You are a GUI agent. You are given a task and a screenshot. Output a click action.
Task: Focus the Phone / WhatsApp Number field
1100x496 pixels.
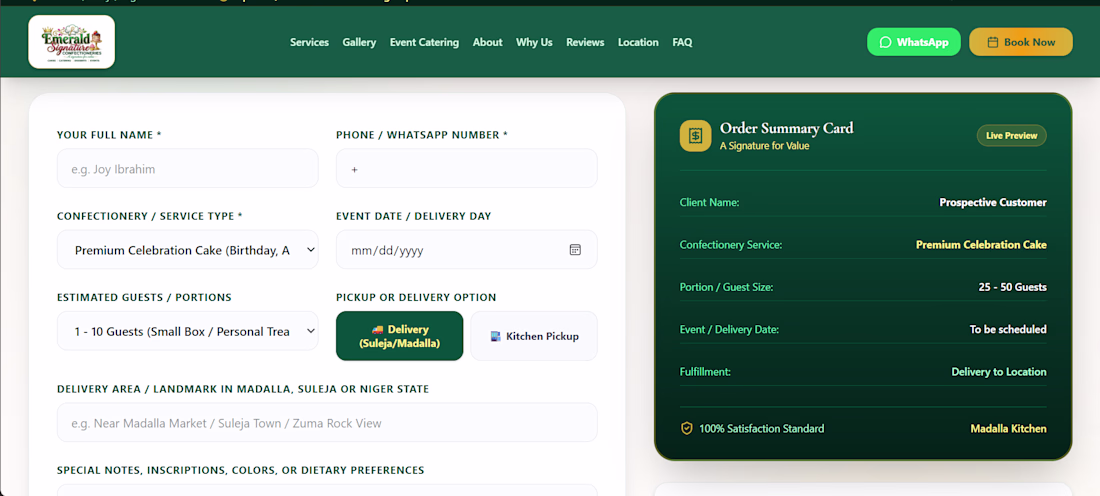point(467,168)
